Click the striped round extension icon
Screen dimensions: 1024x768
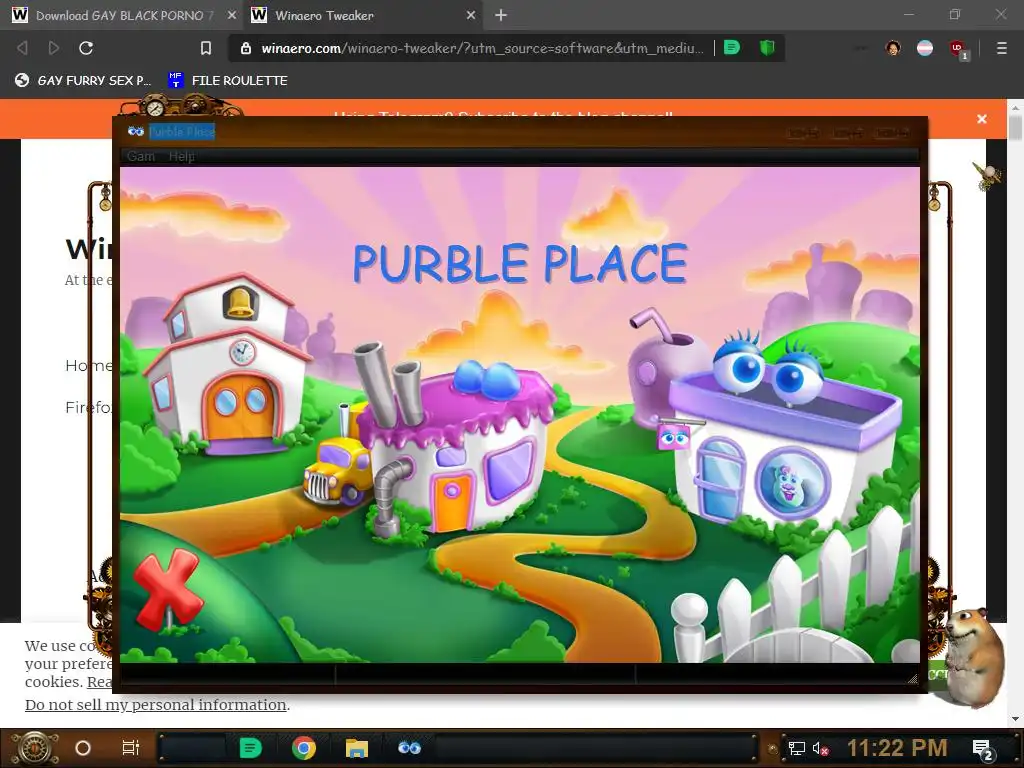coord(925,48)
